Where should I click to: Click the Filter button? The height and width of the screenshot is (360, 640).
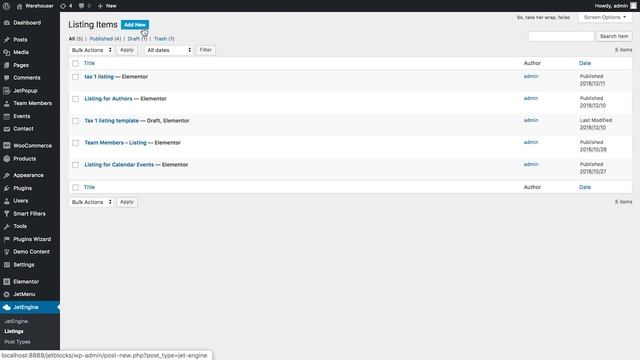(206, 50)
